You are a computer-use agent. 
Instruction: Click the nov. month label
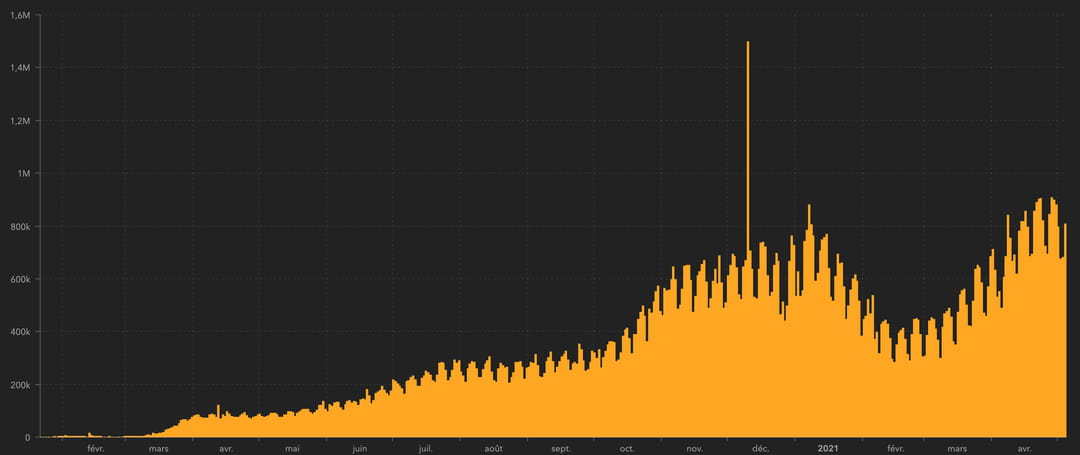[694, 449]
